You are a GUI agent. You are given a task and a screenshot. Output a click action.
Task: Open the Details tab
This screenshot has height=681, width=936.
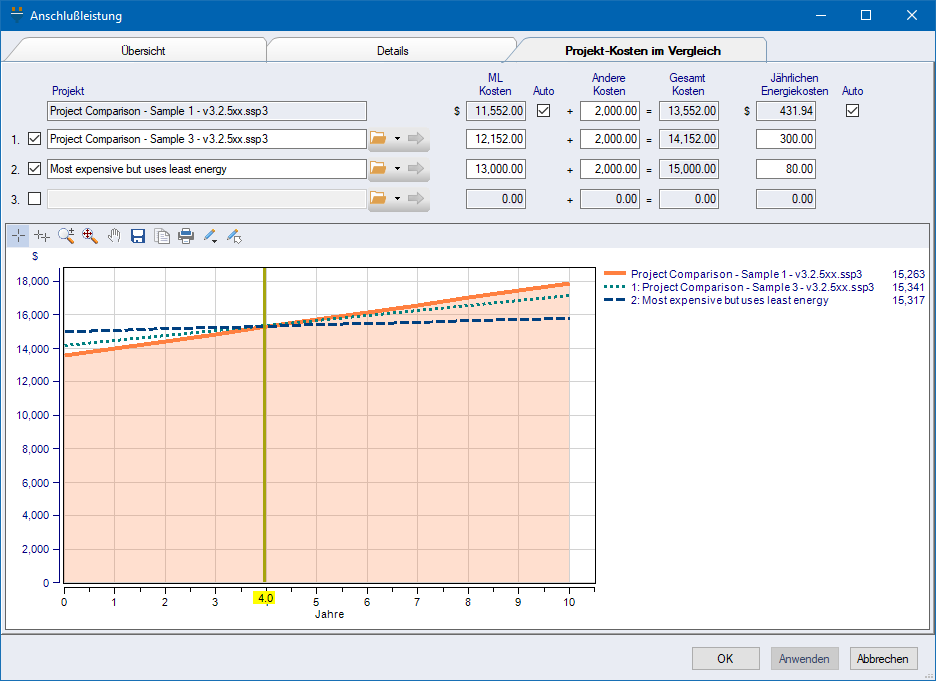(392, 50)
